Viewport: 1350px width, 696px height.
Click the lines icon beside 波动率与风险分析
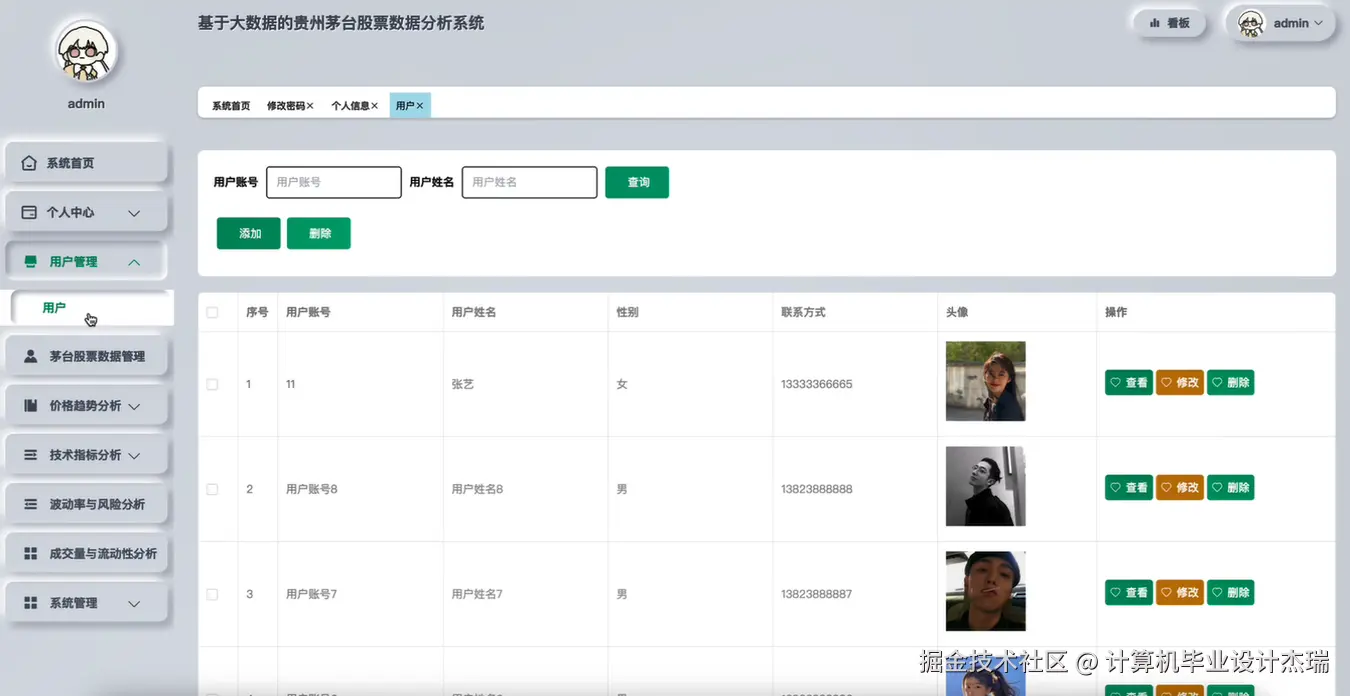point(30,504)
